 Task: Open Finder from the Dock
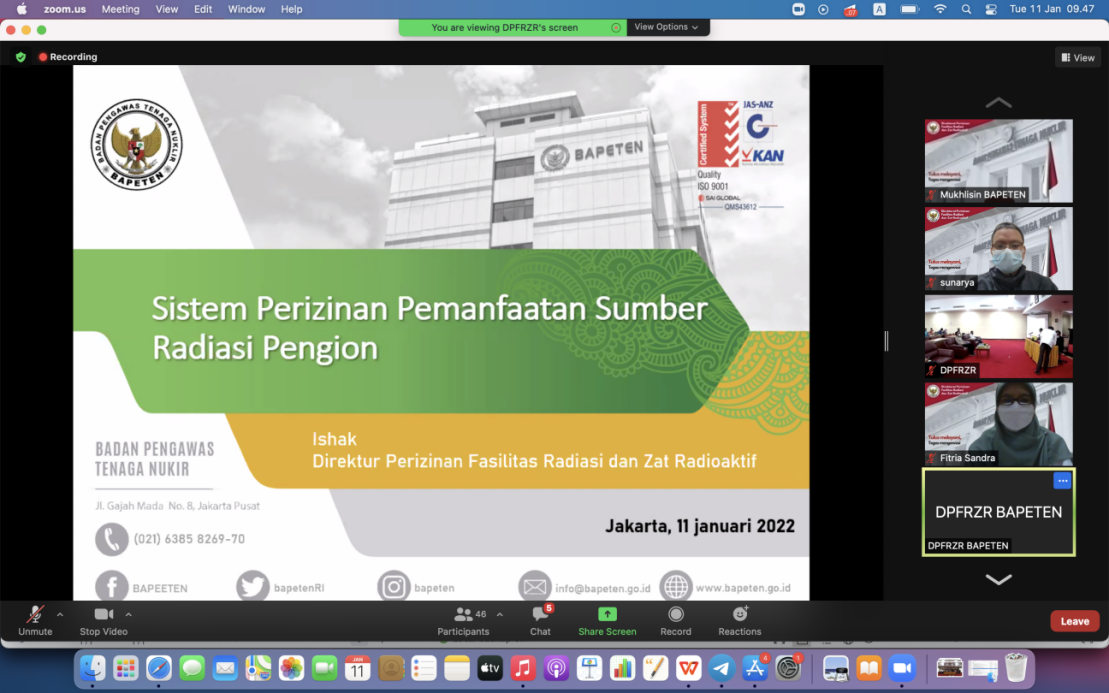(93, 668)
